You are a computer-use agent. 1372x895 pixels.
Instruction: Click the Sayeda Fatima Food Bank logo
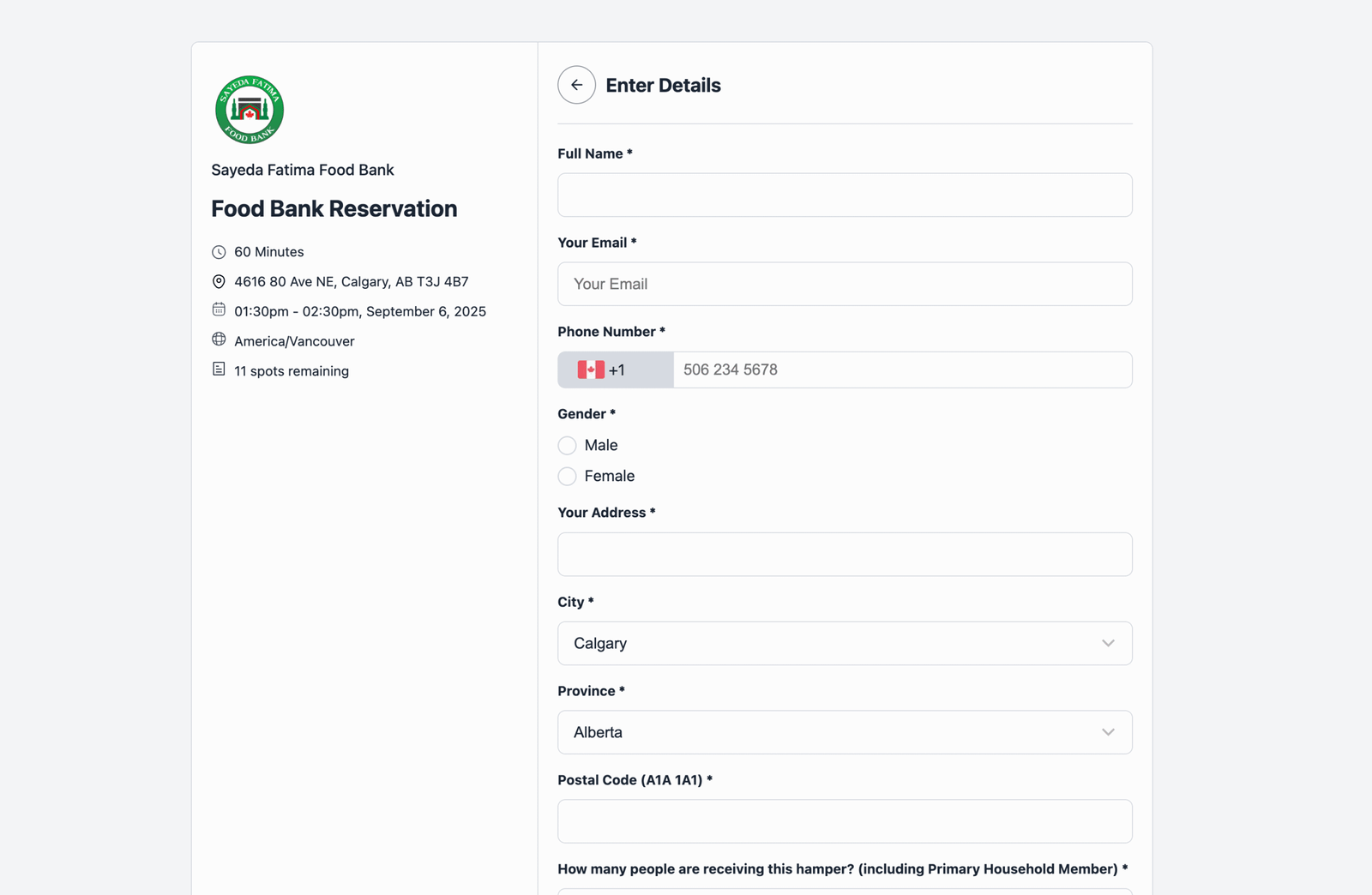(250, 110)
